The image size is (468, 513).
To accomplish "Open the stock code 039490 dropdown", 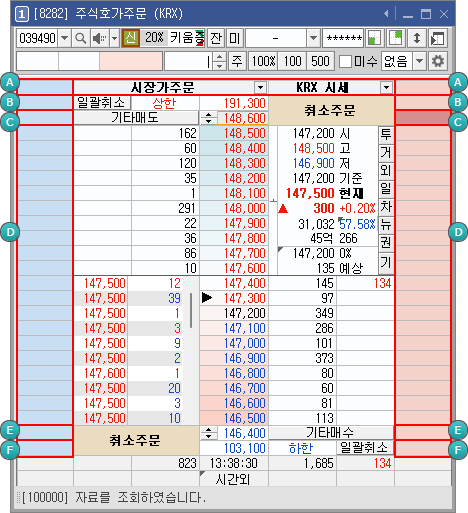I will point(65,38).
